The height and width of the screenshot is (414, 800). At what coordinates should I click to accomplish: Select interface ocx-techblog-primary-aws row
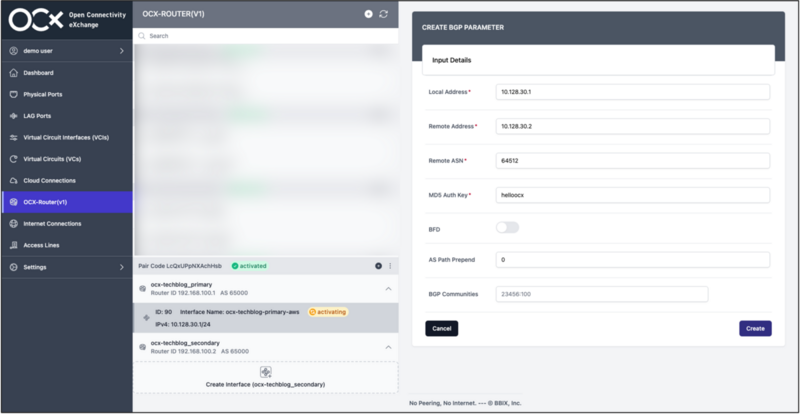(x=265, y=318)
